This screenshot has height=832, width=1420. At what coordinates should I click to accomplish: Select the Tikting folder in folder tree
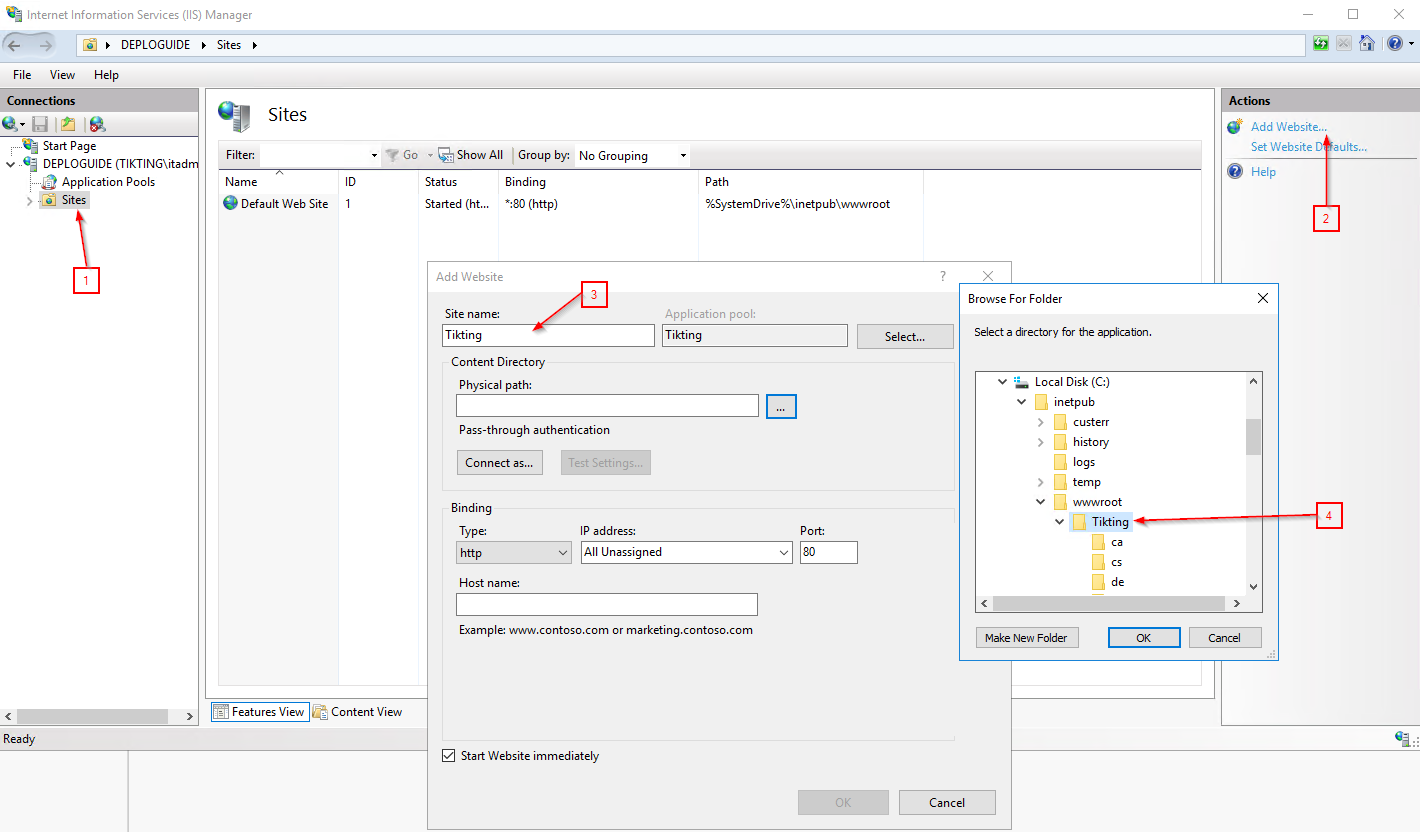[x=1110, y=522]
